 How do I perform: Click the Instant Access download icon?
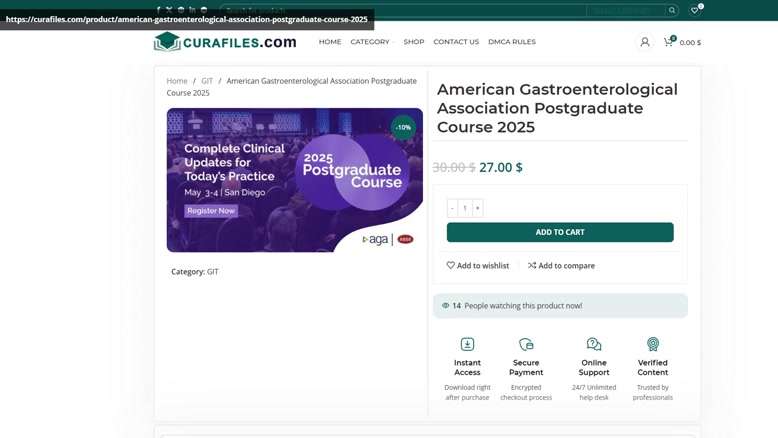coord(467,344)
